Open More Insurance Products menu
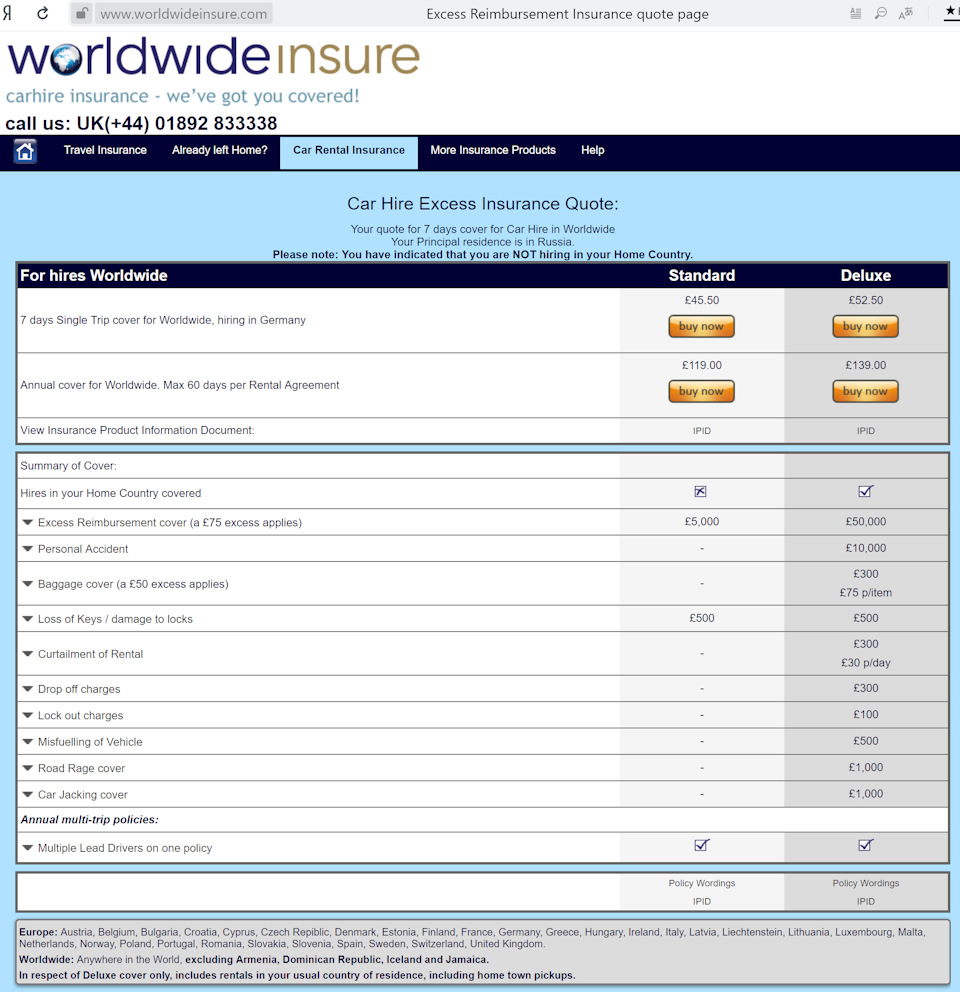The width and height of the screenshot is (960, 992). click(493, 151)
